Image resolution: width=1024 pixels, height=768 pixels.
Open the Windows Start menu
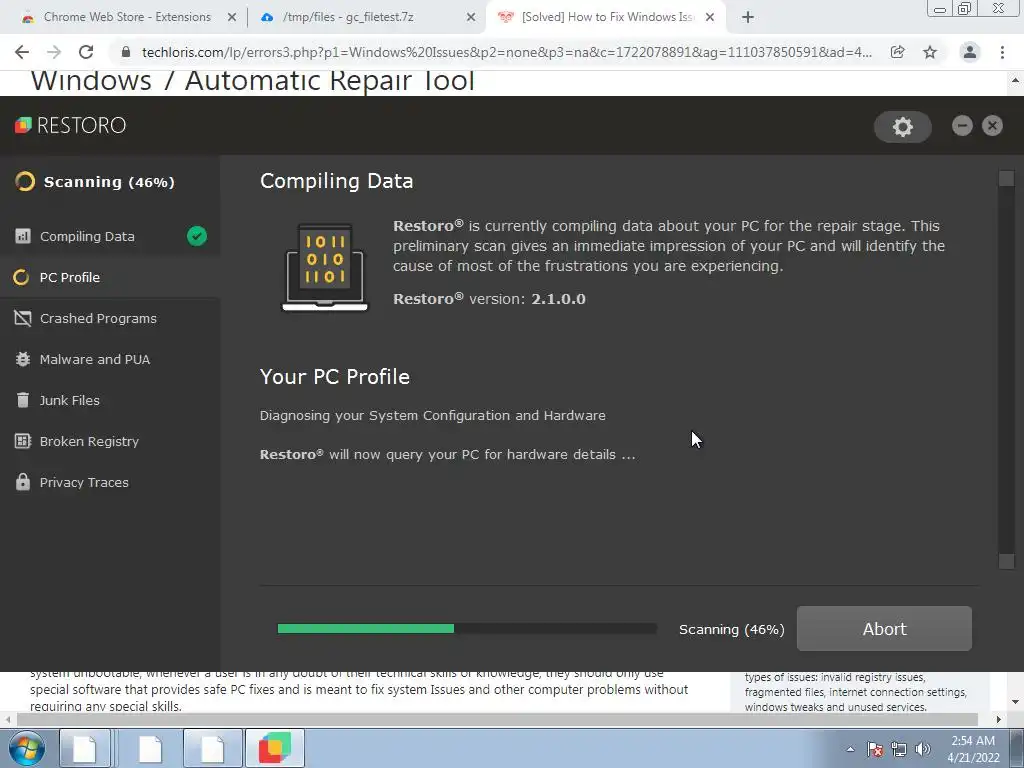click(x=27, y=748)
